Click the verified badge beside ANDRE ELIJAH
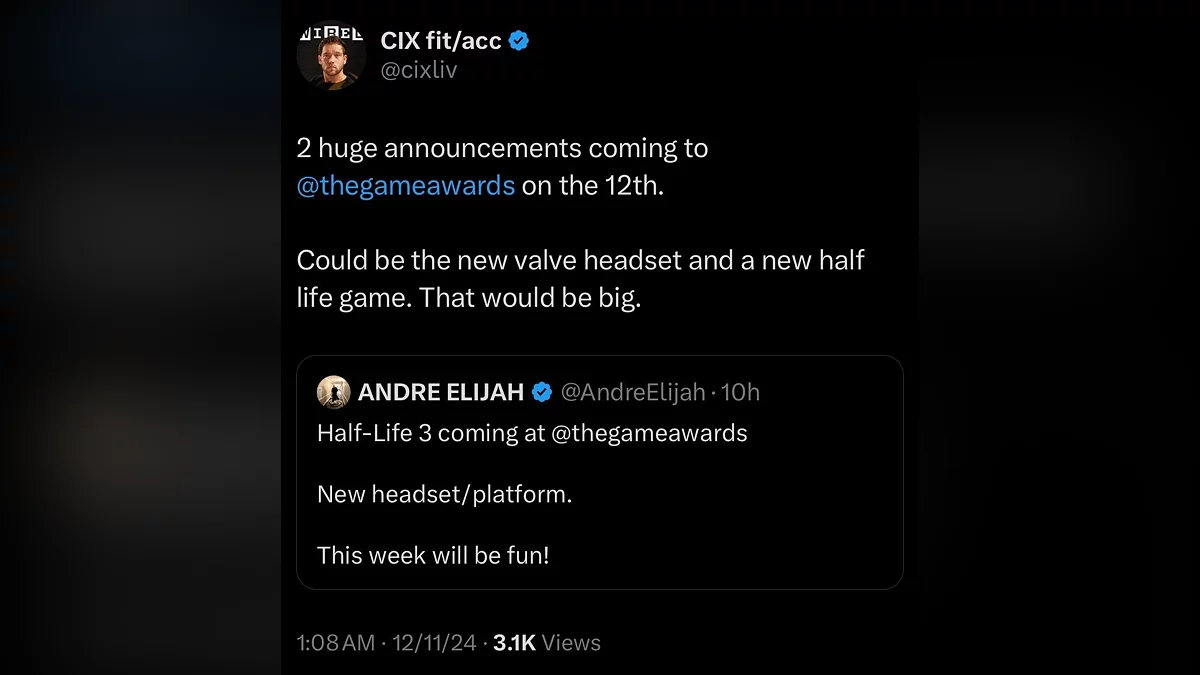Image resolution: width=1200 pixels, height=675 pixels. point(541,392)
